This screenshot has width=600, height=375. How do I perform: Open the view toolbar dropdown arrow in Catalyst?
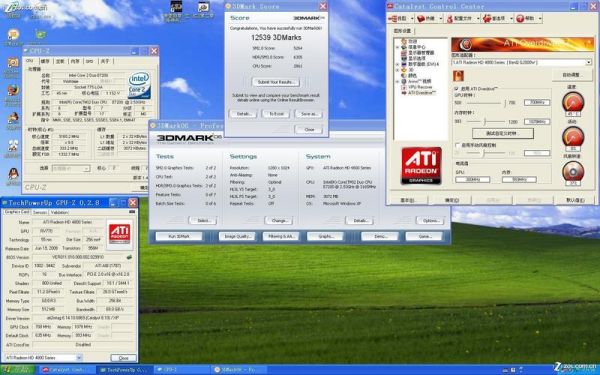(412, 18)
